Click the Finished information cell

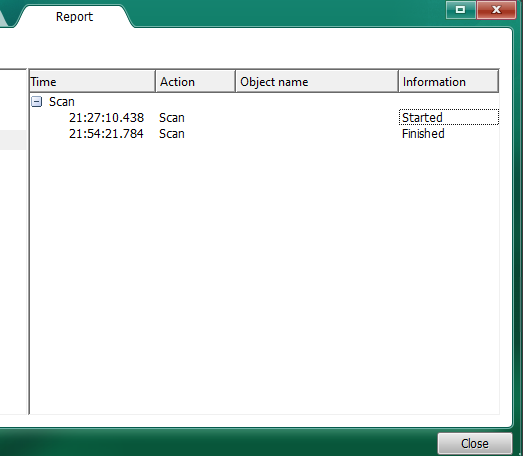coord(423,134)
